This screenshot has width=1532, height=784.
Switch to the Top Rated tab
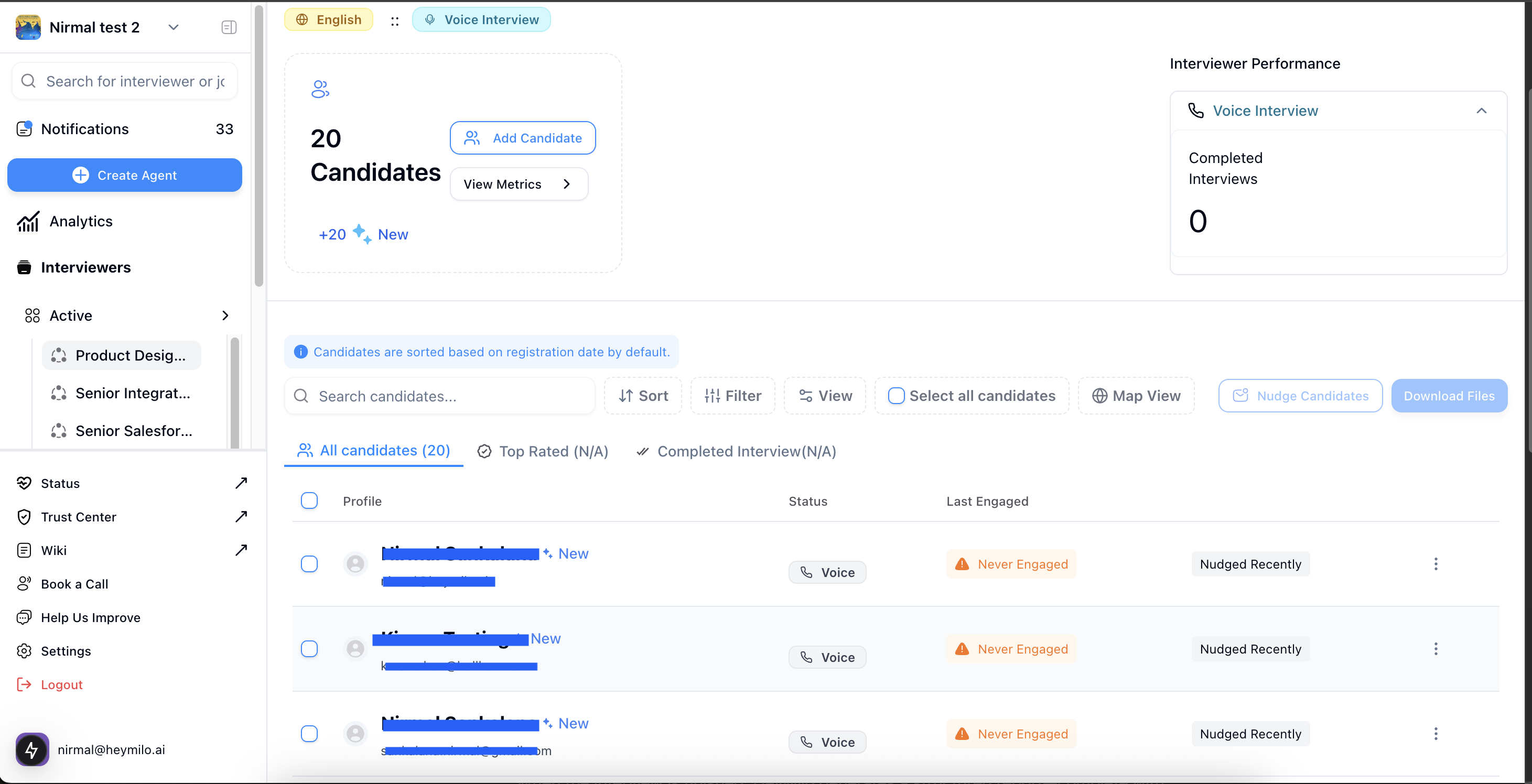[x=542, y=451]
